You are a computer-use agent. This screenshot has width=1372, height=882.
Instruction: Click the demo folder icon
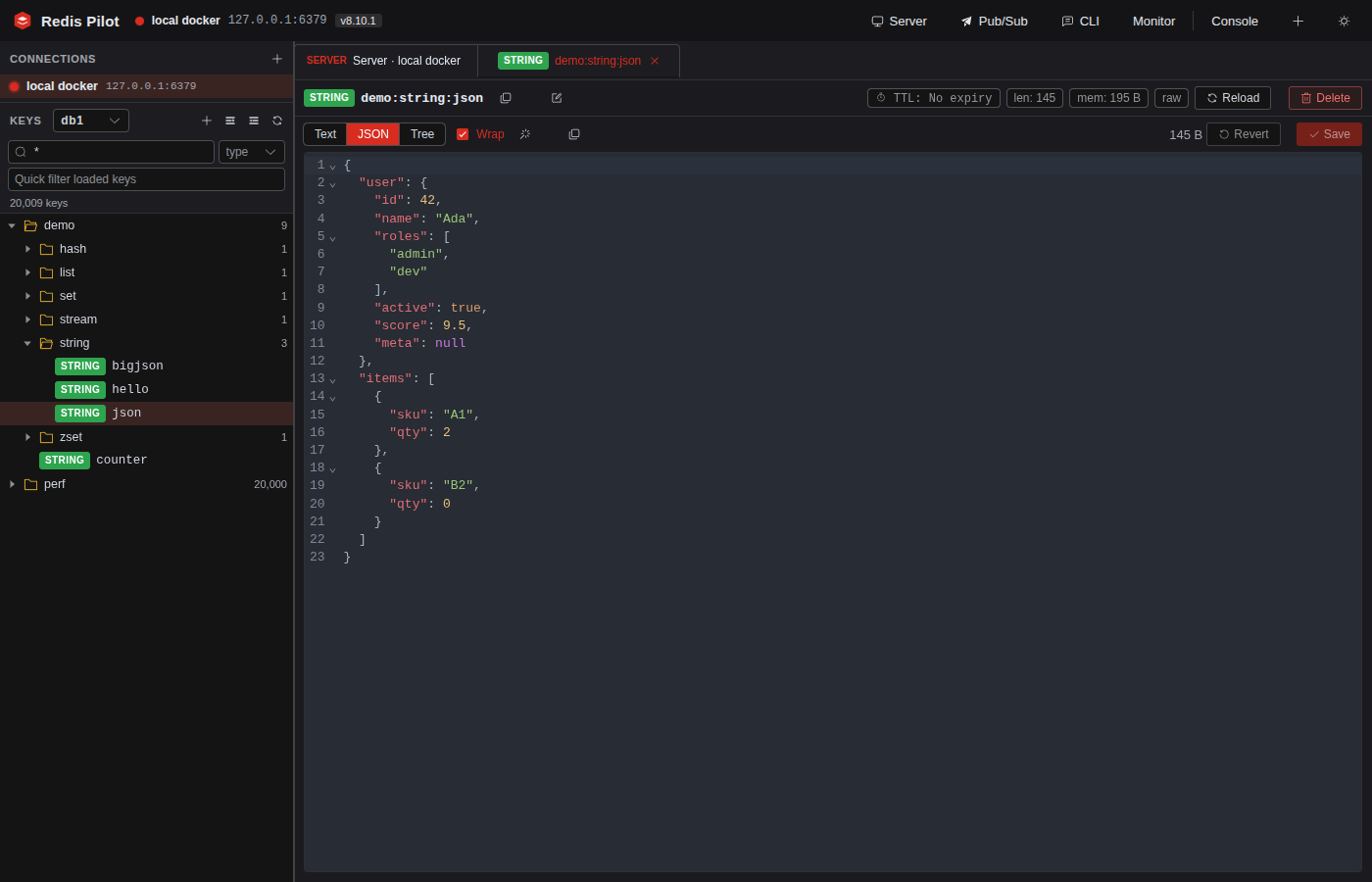(30, 225)
